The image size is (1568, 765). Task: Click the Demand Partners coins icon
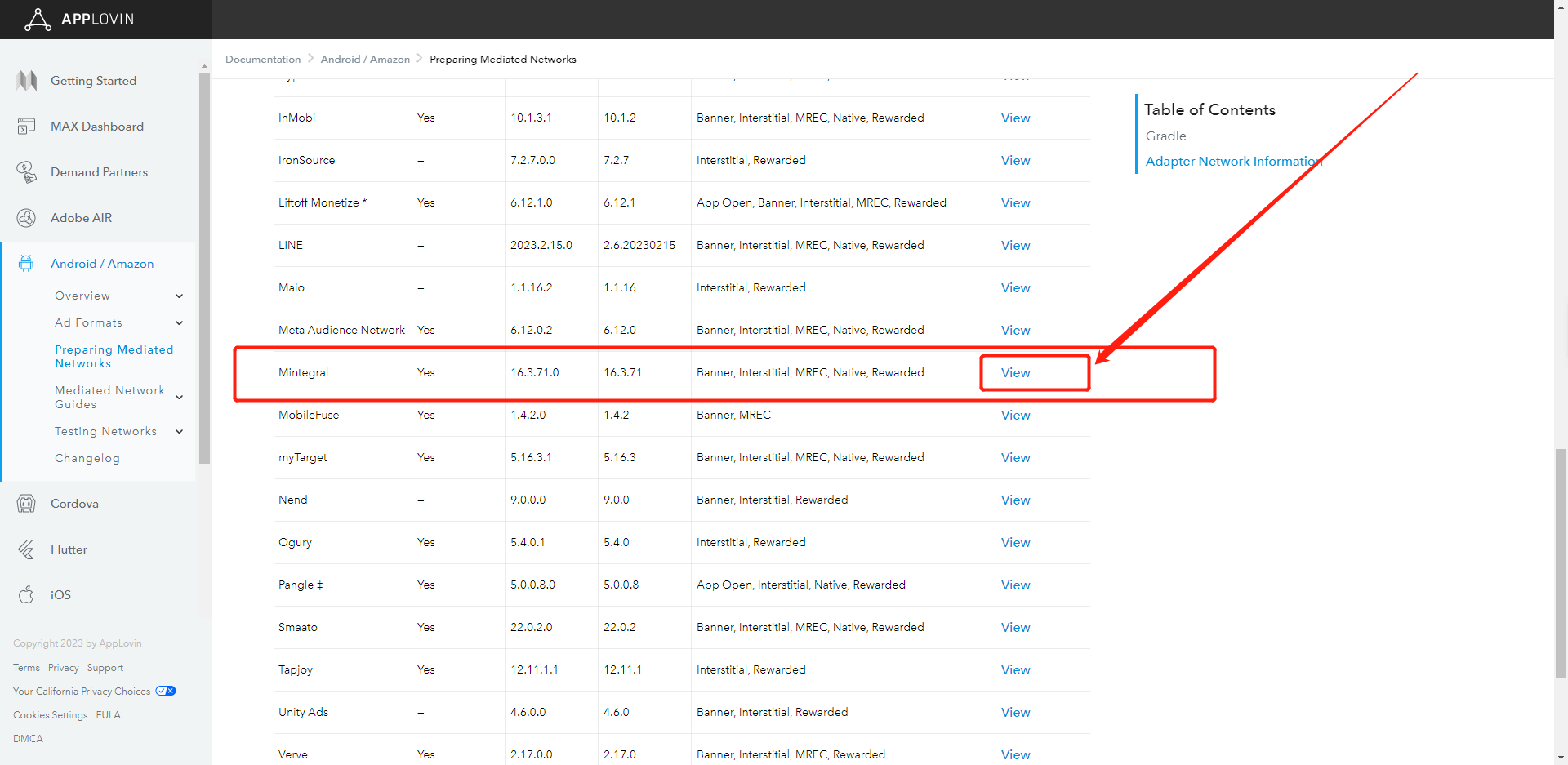26,172
